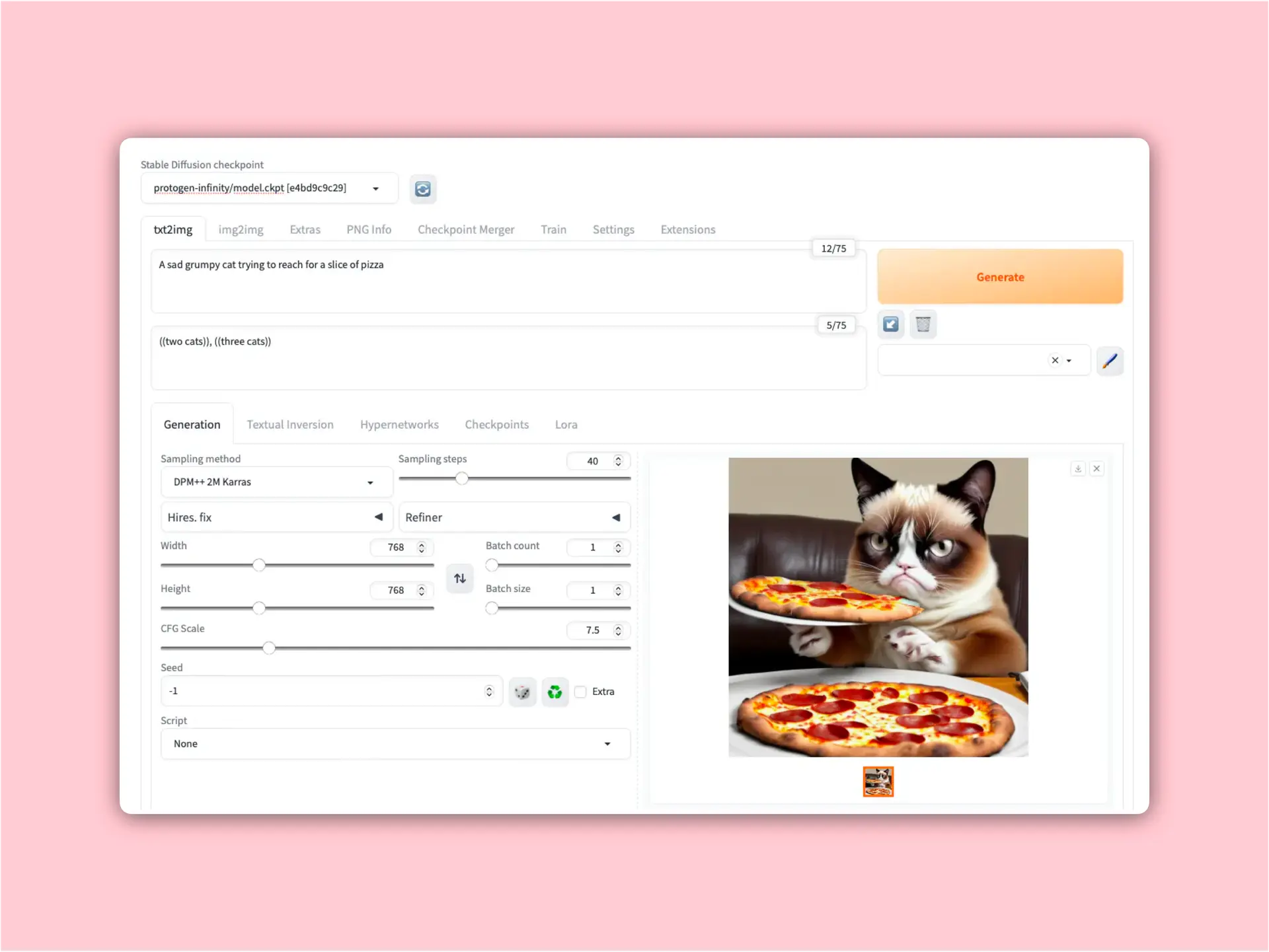Enable the Extra seed checkbox
The image size is (1269, 952).
point(581,692)
